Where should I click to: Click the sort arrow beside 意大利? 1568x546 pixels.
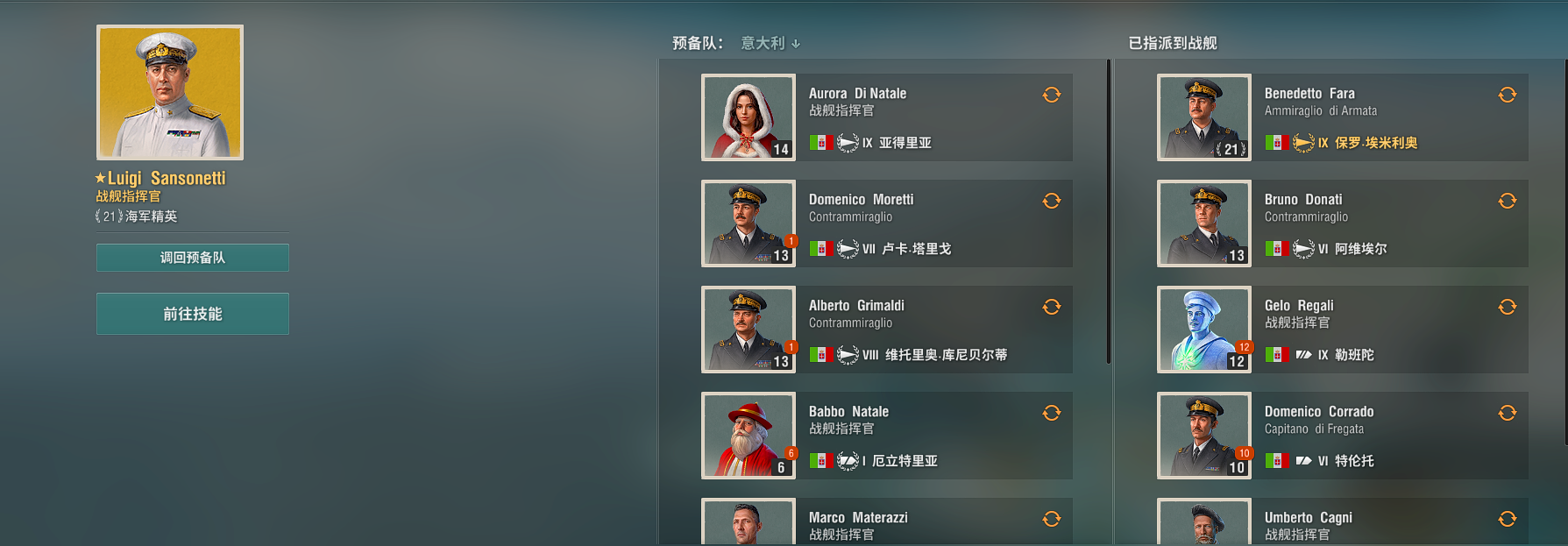coord(796,44)
